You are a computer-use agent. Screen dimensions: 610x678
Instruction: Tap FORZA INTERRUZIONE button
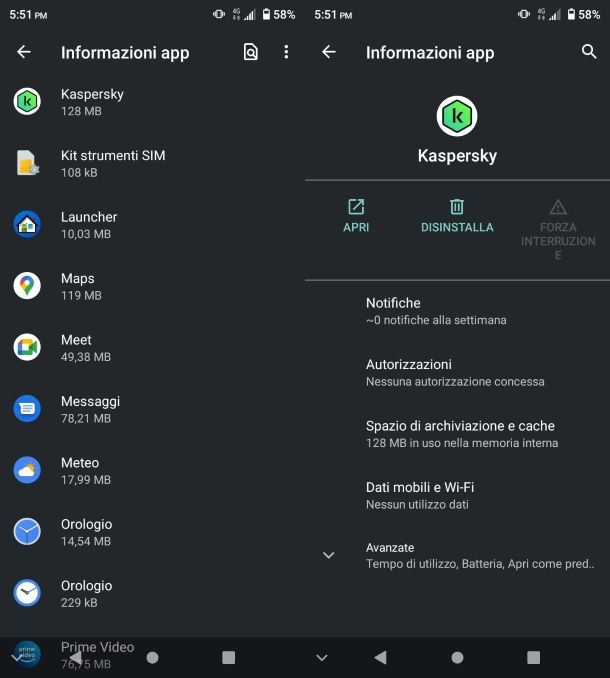click(x=558, y=230)
